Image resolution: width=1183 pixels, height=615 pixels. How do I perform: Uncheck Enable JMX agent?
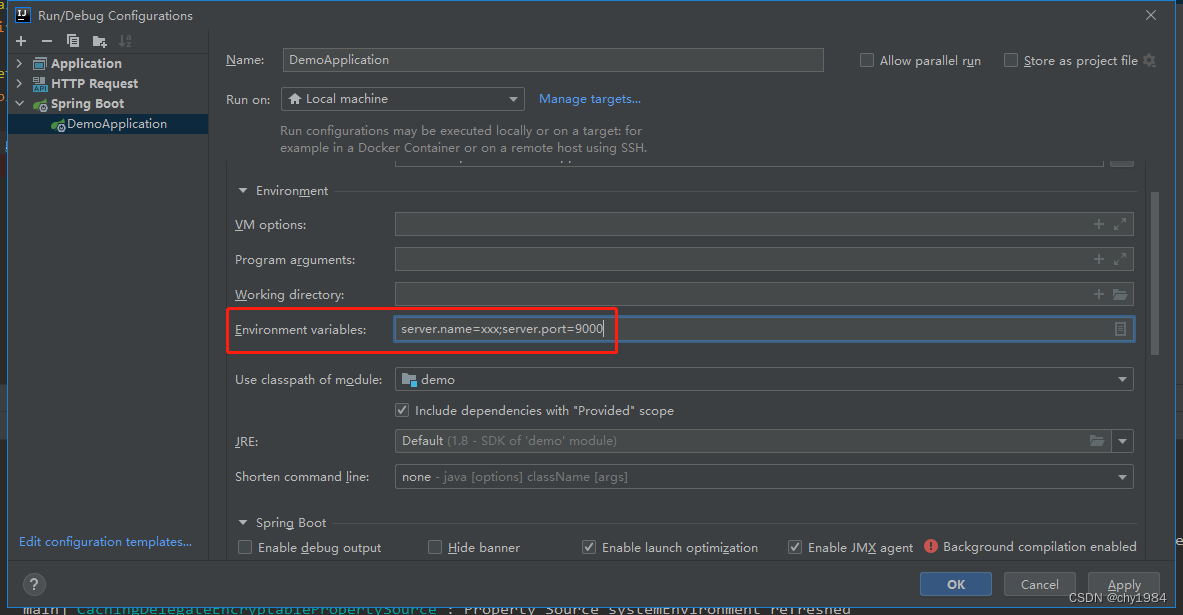pyautogui.click(x=795, y=547)
